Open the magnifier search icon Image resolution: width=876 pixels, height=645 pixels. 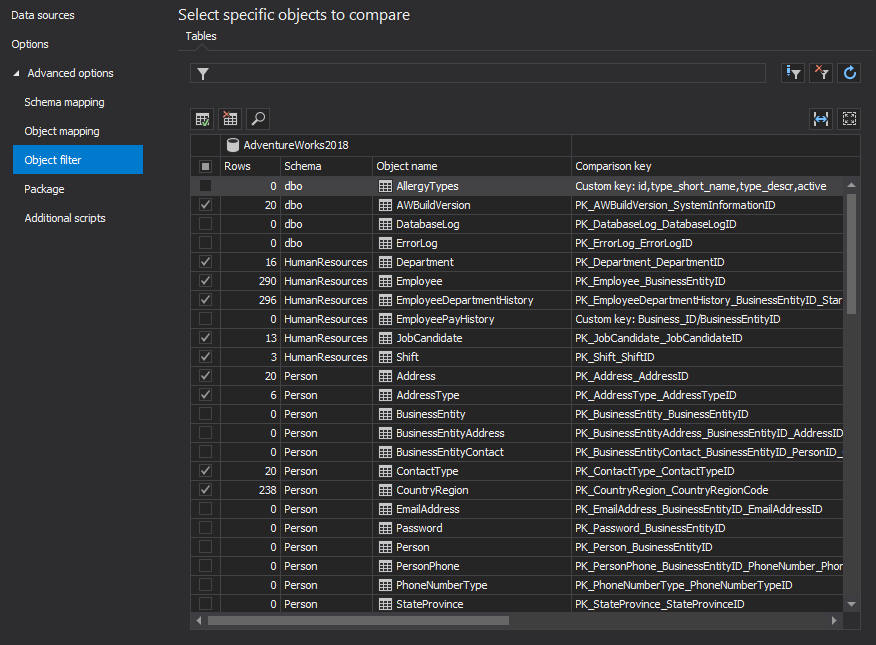click(258, 119)
